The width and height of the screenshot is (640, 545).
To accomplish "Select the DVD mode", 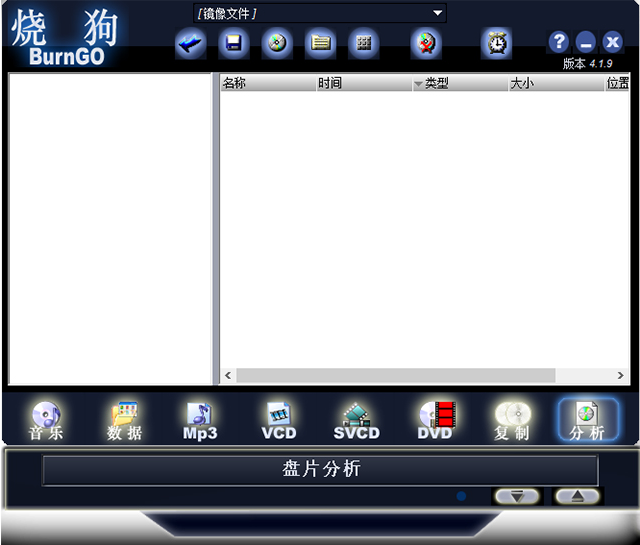I will 436,421.
